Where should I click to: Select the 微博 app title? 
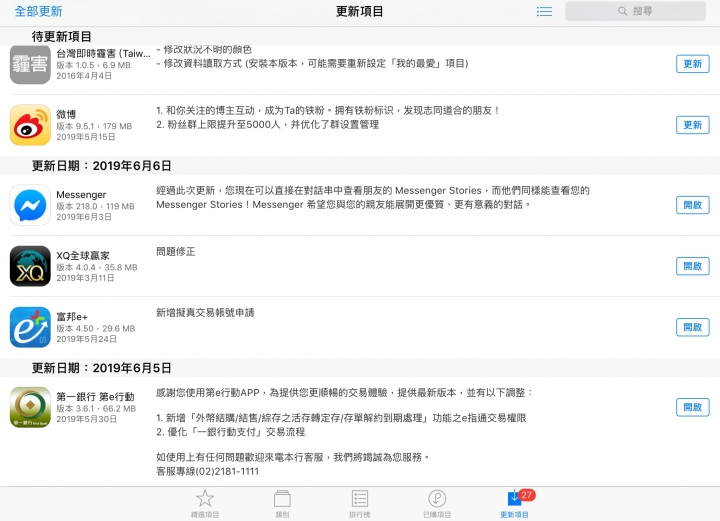pyautogui.click(x=66, y=114)
